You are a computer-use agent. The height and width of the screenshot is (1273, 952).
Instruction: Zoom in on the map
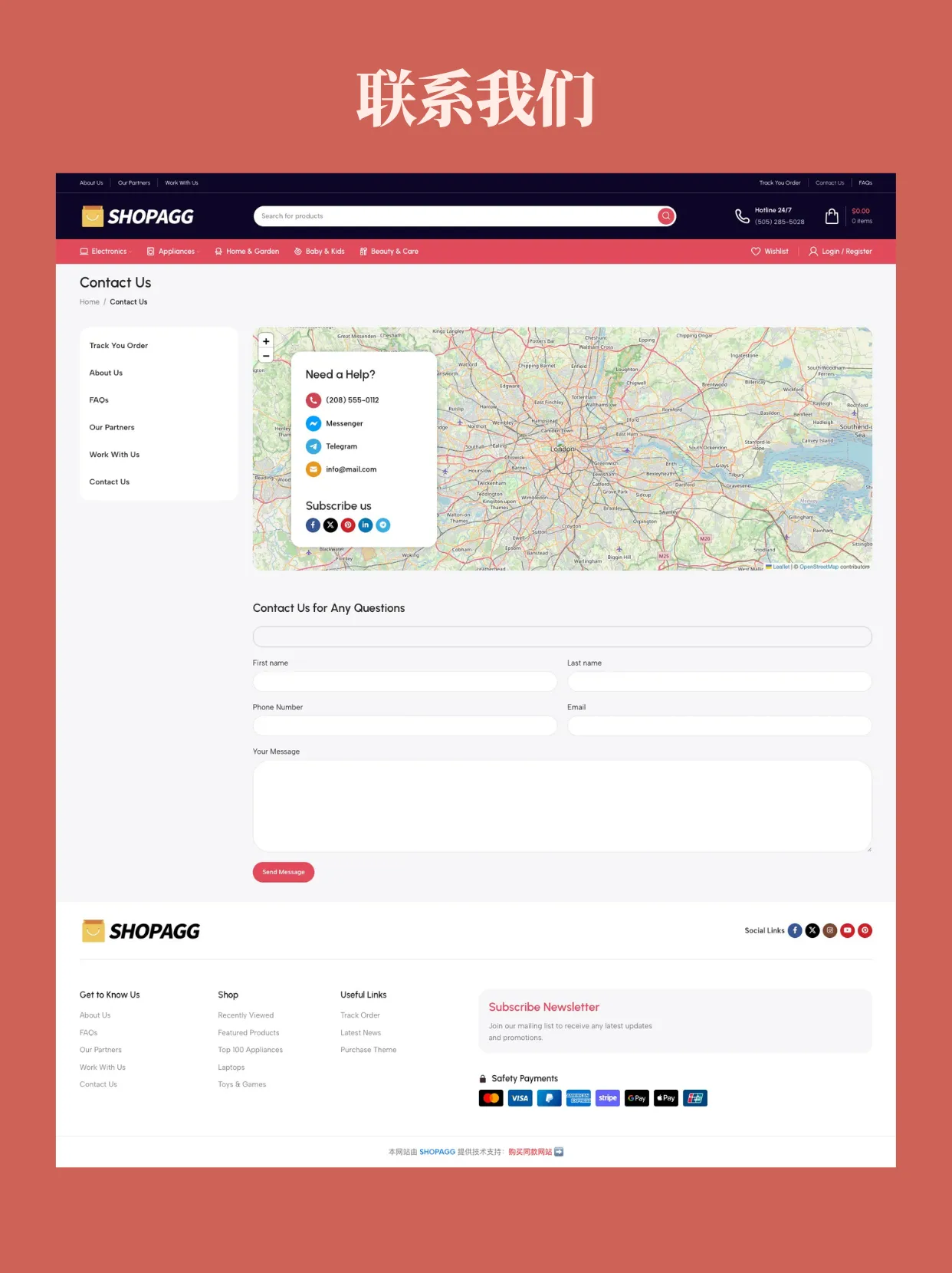[x=266, y=341]
